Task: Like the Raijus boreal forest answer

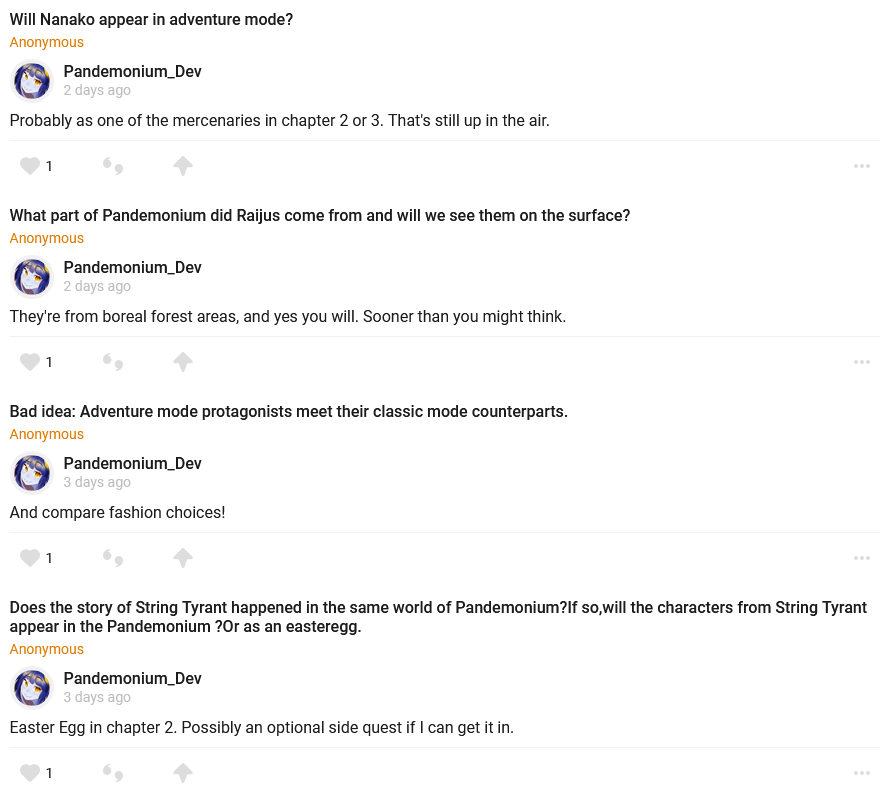Action: [x=30, y=362]
